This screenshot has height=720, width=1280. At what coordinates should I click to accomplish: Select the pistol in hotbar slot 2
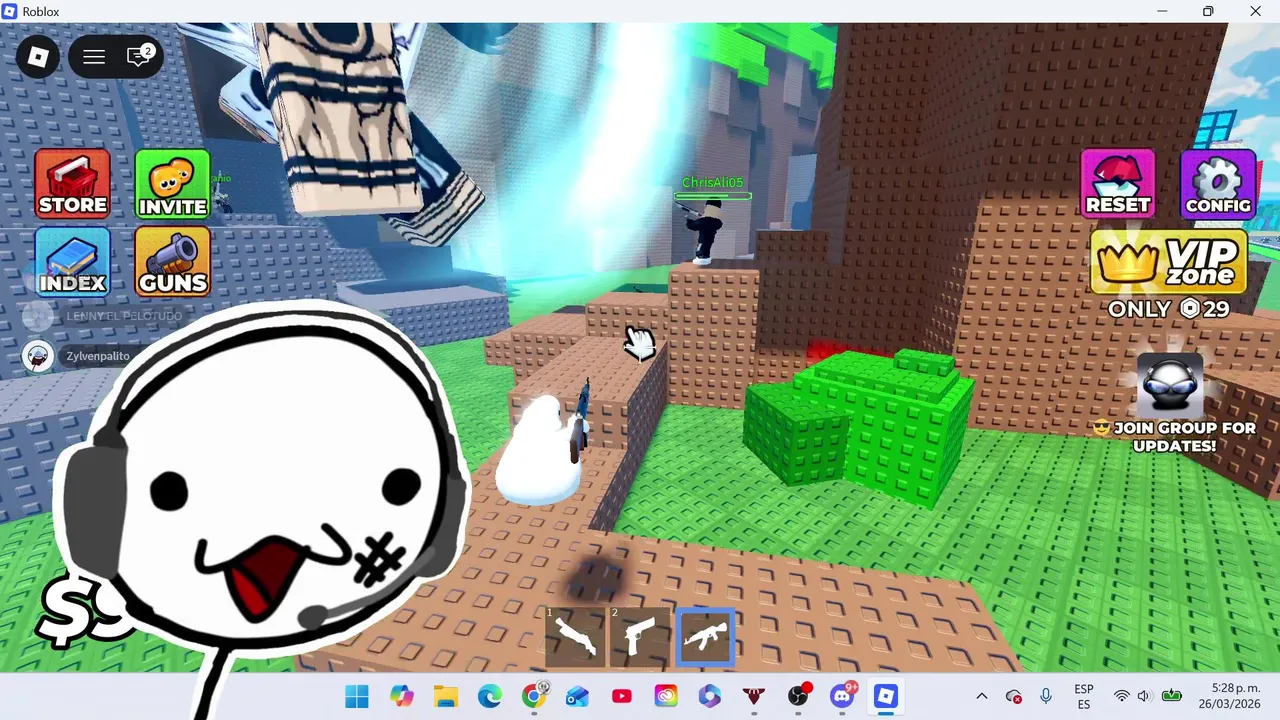[641, 637]
